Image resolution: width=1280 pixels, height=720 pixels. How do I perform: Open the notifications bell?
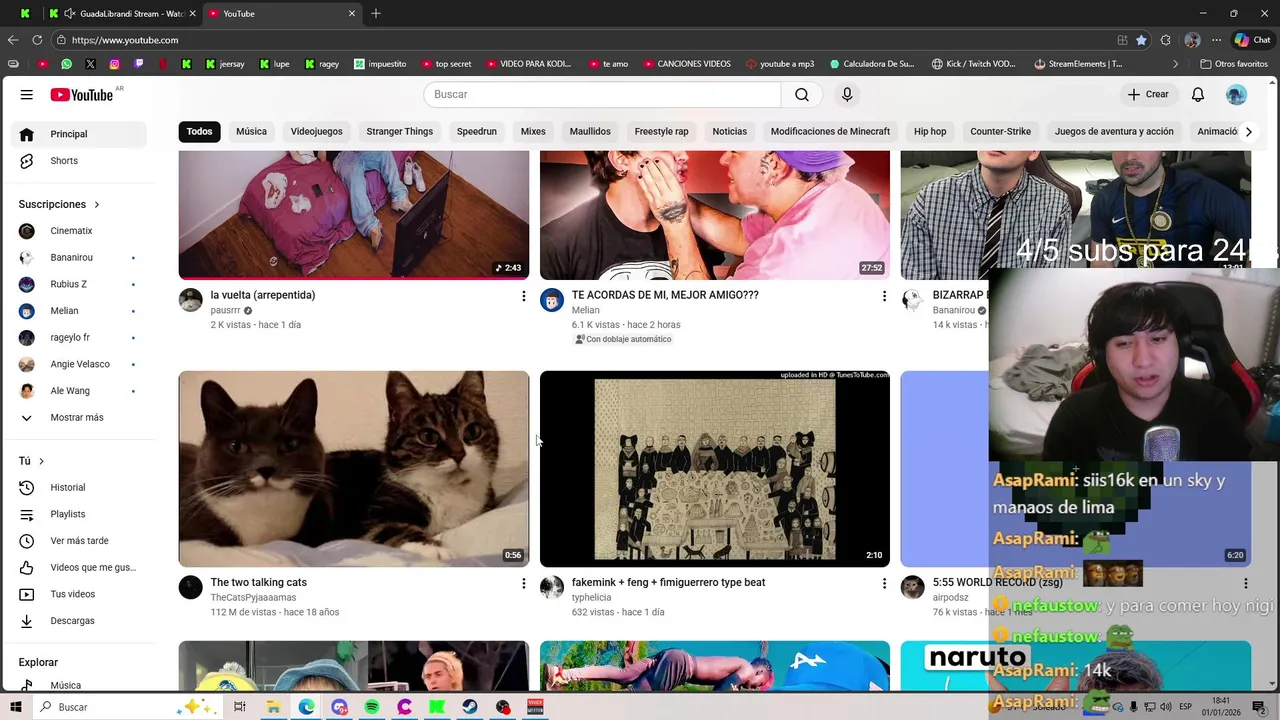click(x=1198, y=94)
